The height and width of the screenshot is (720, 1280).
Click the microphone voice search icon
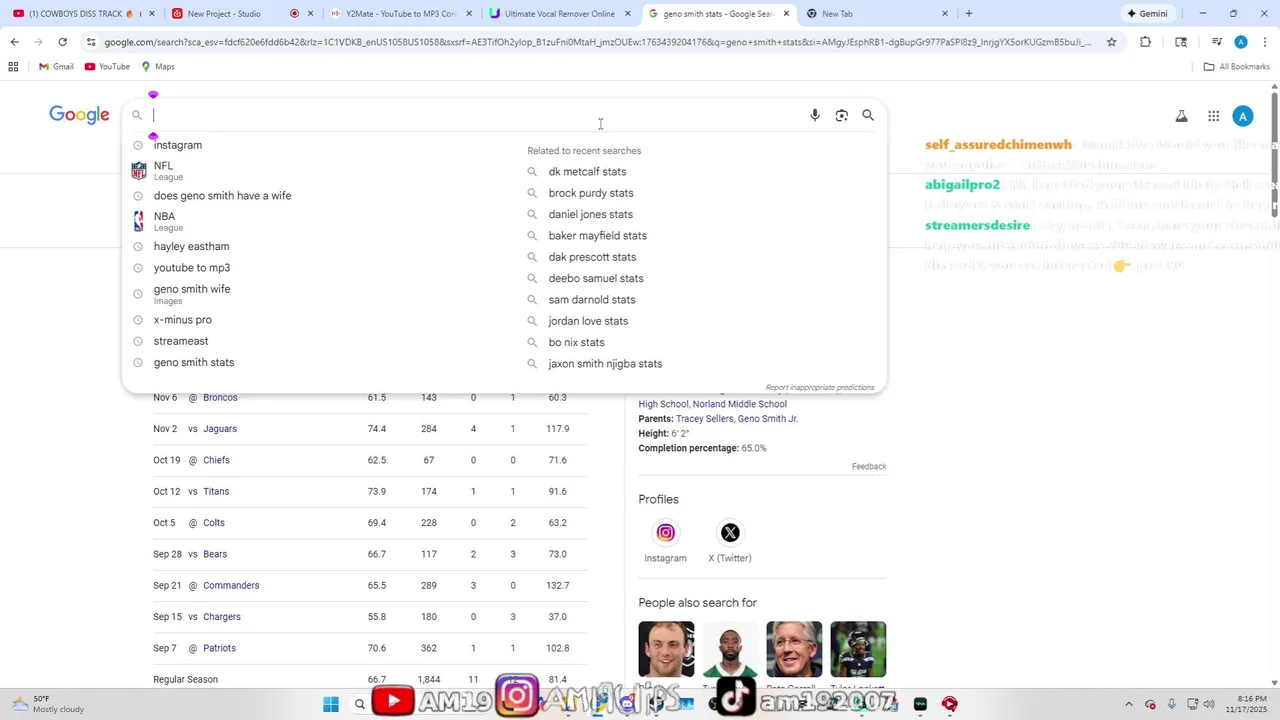815,116
